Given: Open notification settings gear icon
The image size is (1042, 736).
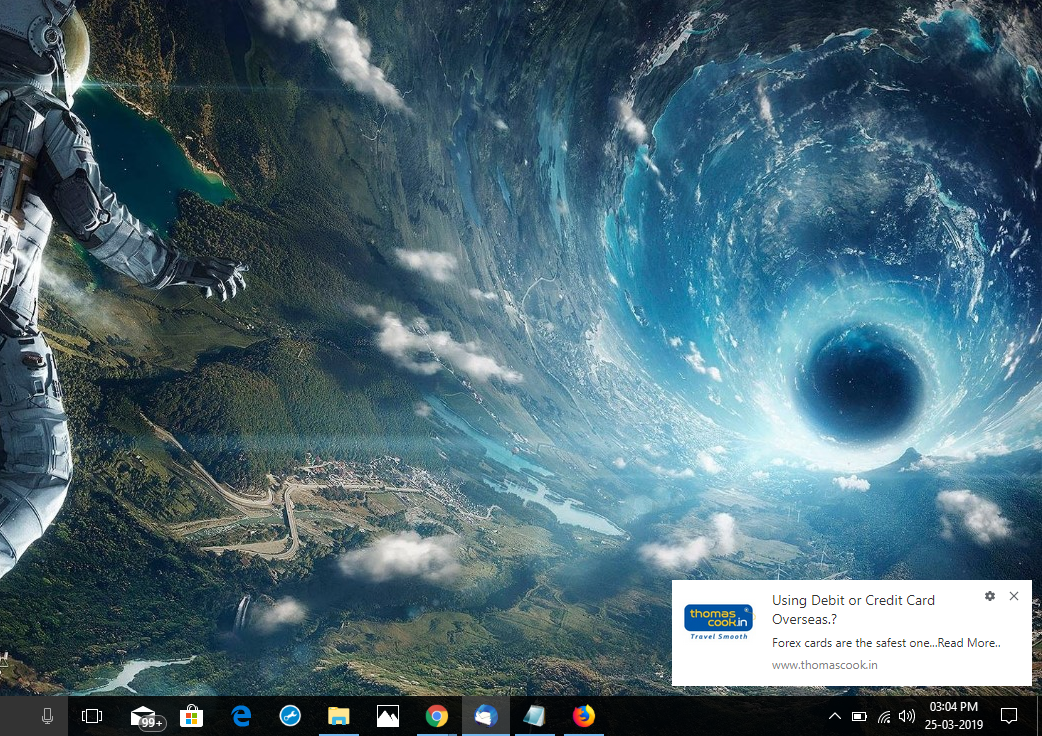Looking at the screenshot, I should 990,596.
